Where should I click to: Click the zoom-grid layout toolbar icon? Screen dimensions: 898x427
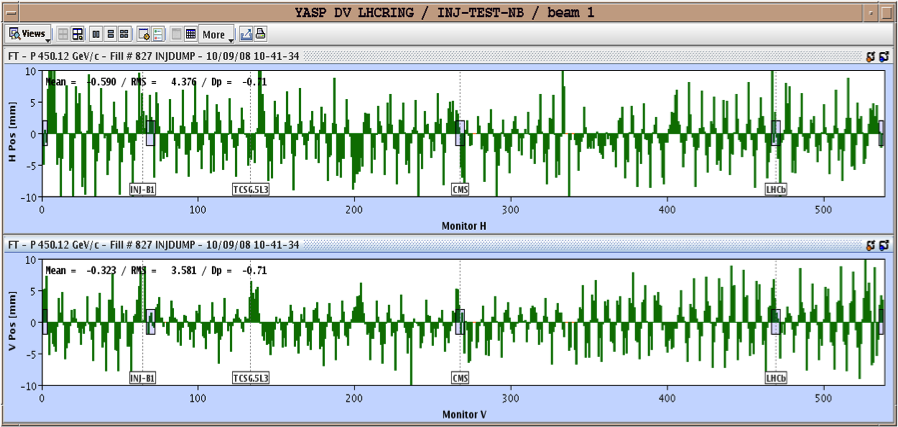tap(77, 34)
